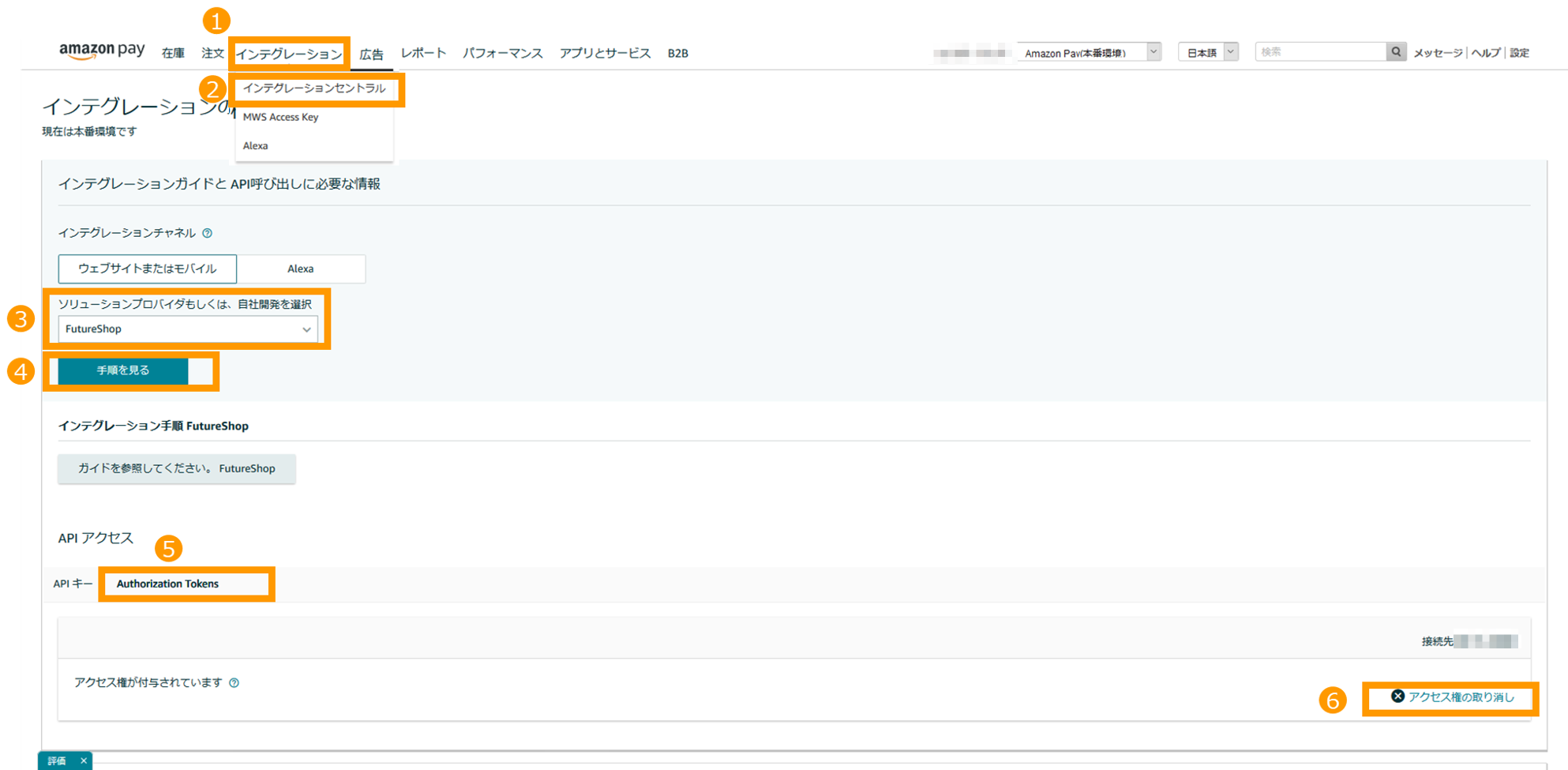This screenshot has width=1568, height=770.
Task: Click the アクセス権の取り消し link
Action: [x=1453, y=697]
